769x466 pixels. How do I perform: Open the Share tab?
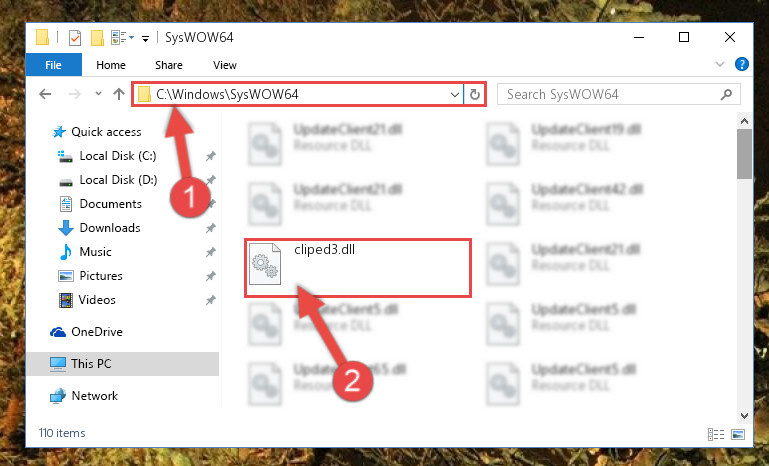(169, 65)
